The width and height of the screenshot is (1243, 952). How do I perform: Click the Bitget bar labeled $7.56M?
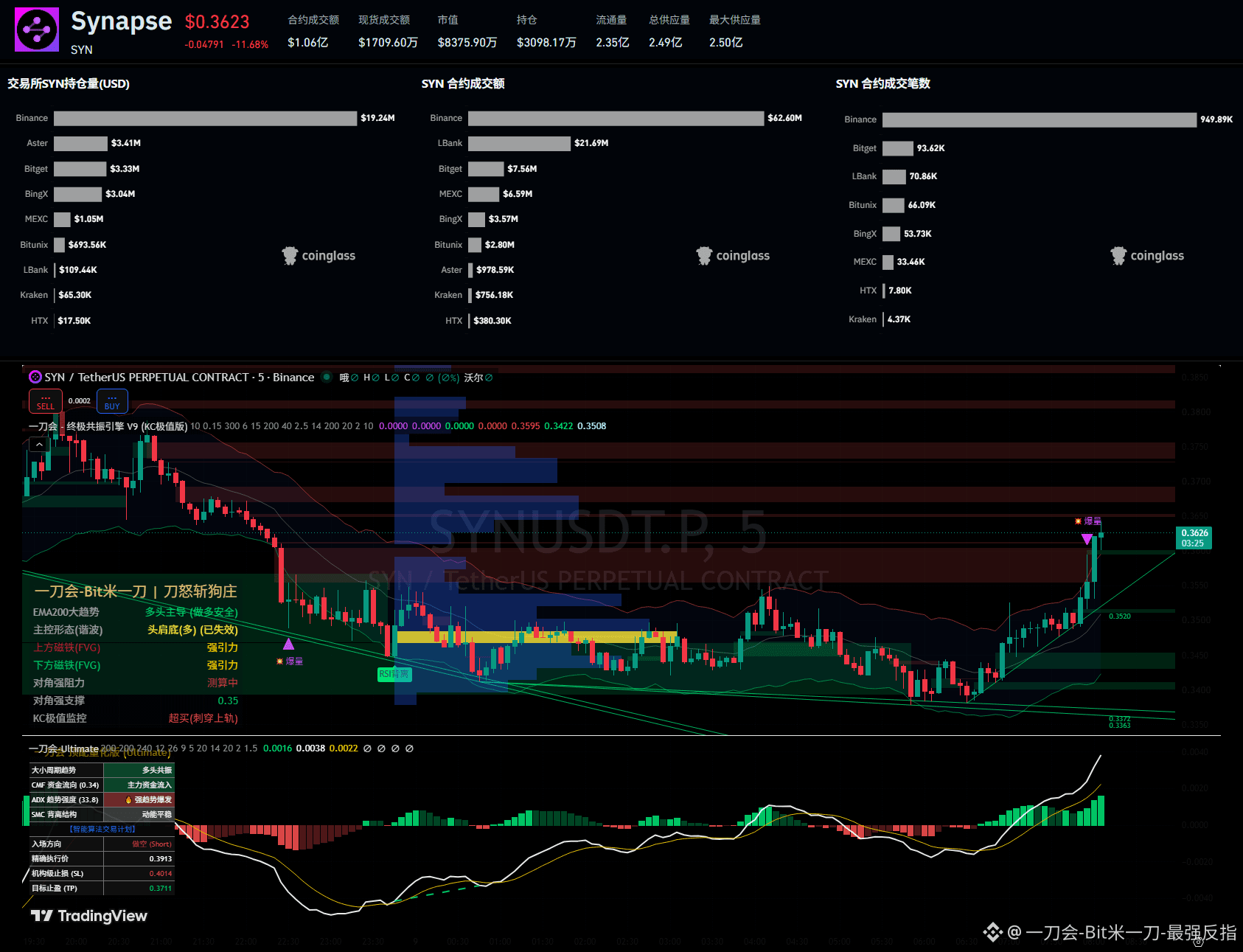point(486,169)
